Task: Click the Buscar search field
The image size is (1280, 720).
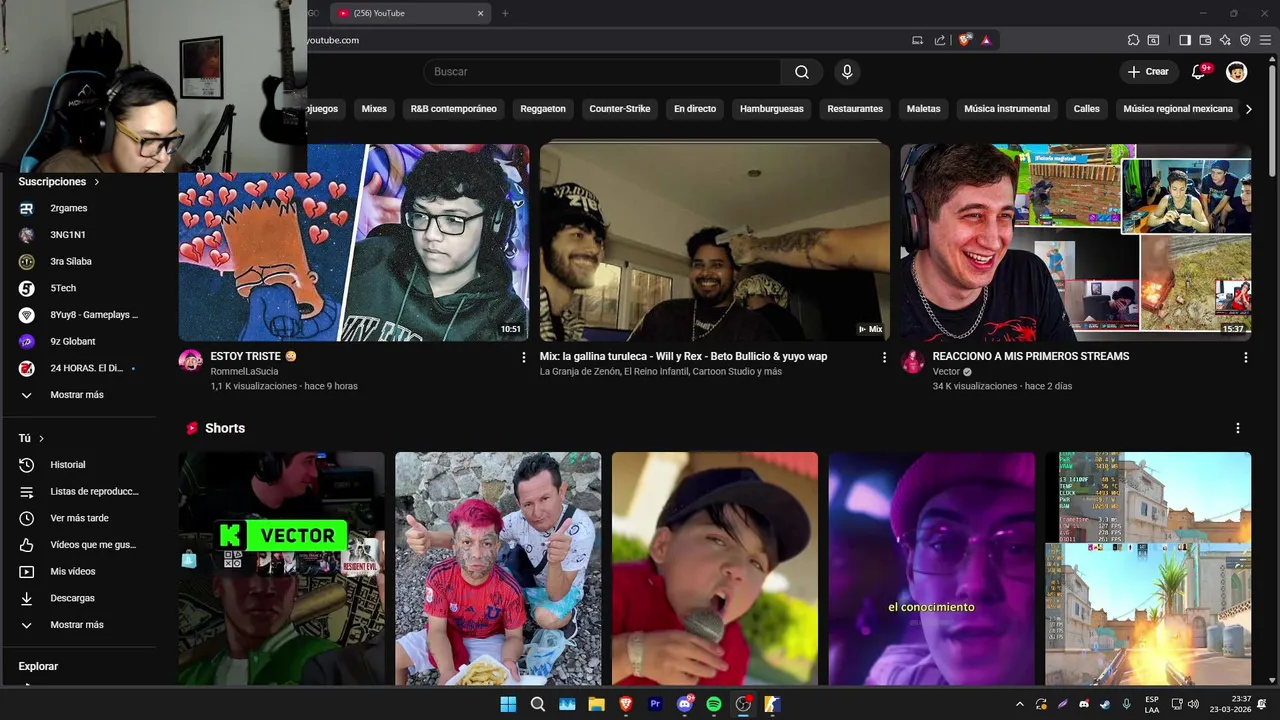Action: (x=602, y=72)
